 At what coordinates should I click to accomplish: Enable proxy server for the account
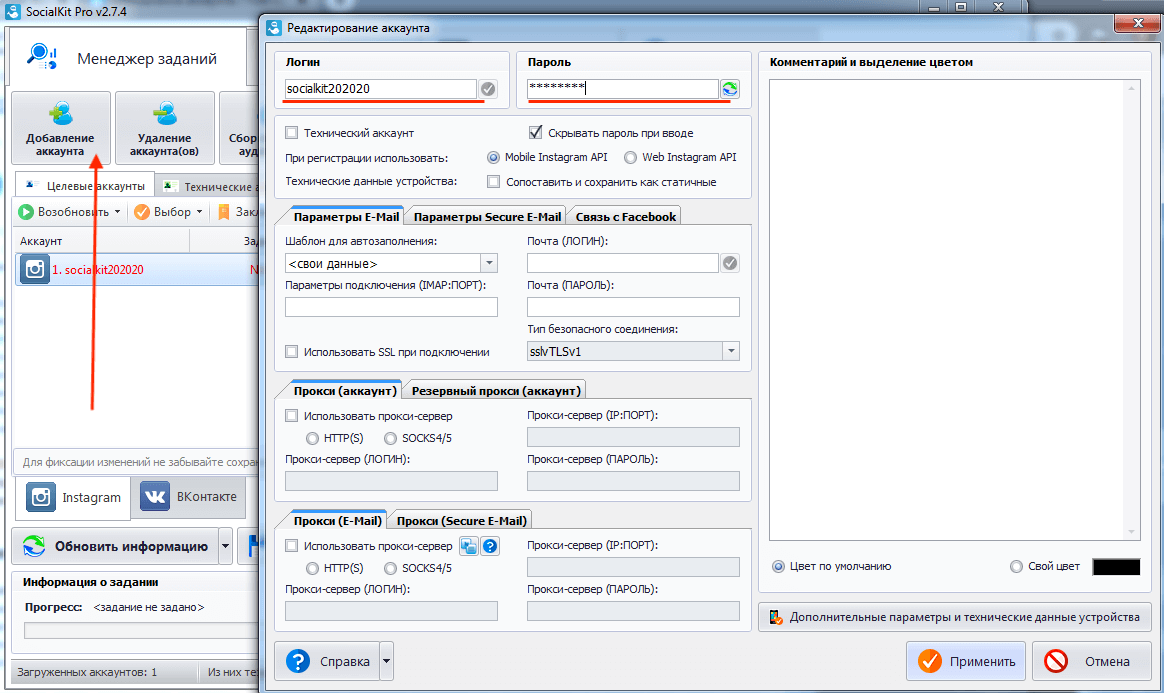coord(292,416)
